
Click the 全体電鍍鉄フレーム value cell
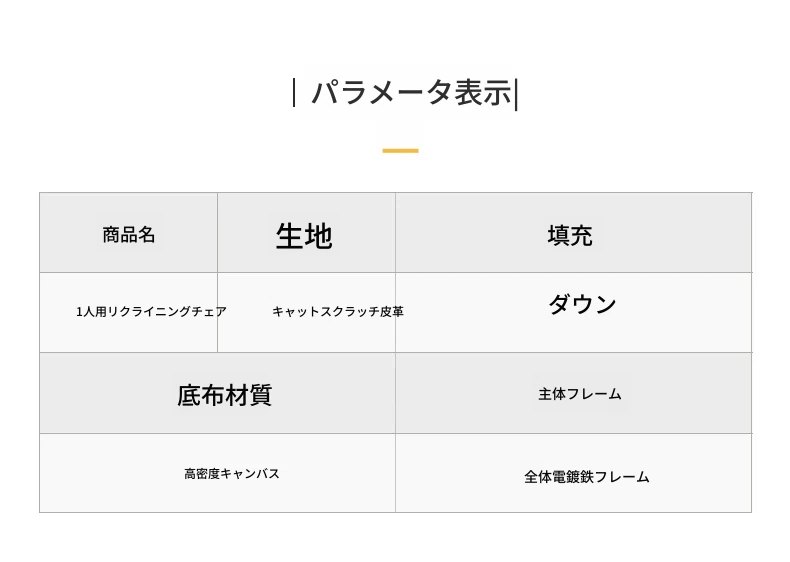click(x=573, y=473)
